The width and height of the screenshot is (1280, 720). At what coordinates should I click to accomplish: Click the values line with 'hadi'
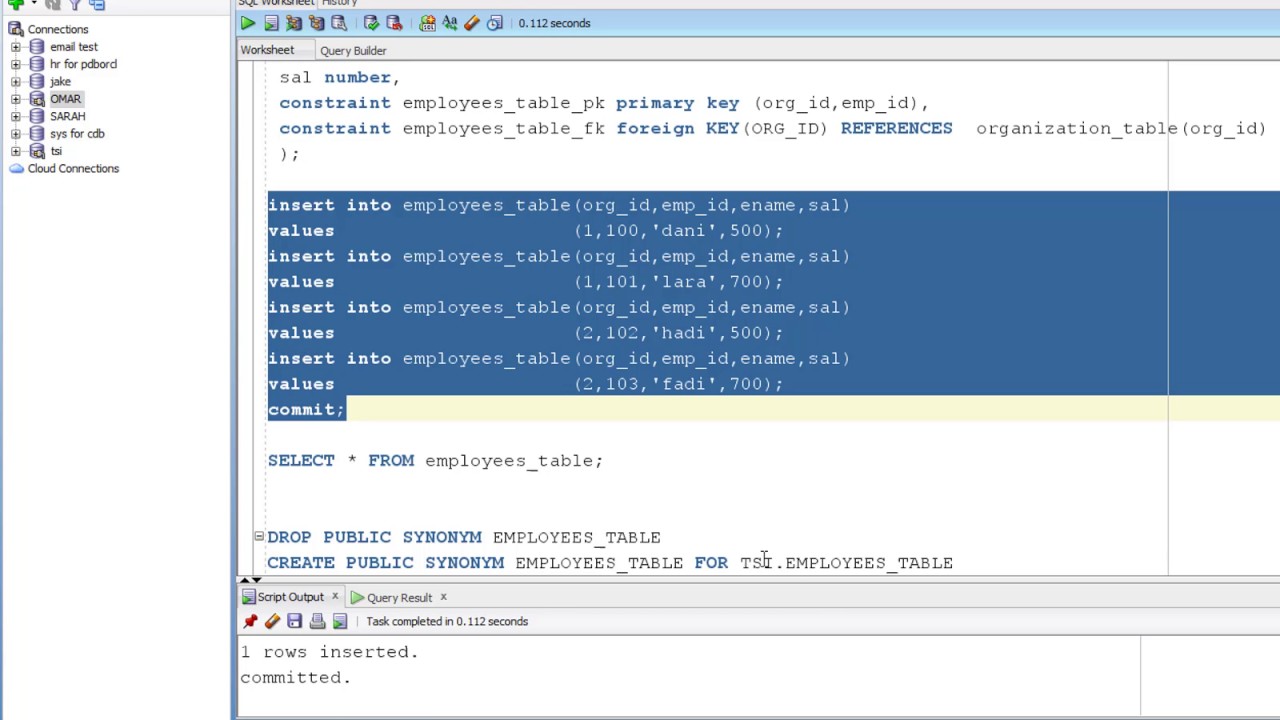coord(525,333)
